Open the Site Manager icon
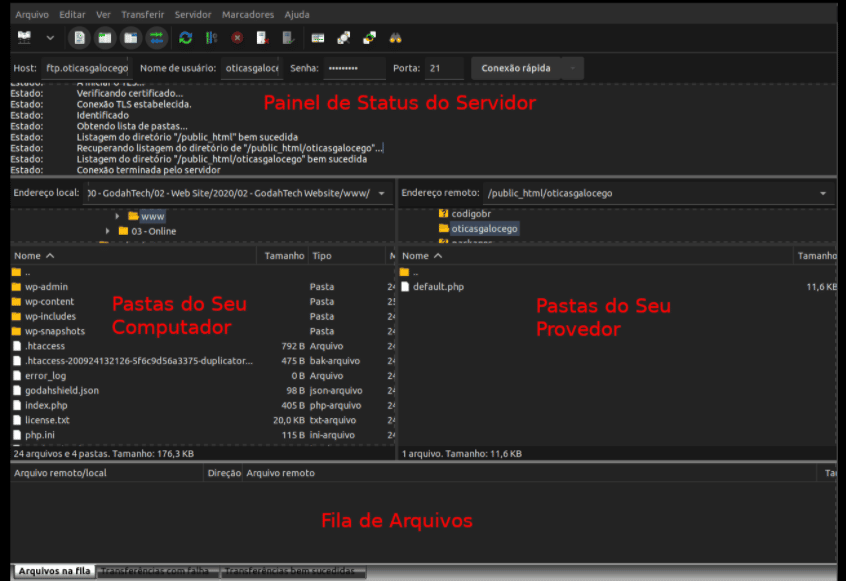This screenshot has width=846, height=581. [24, 38]
